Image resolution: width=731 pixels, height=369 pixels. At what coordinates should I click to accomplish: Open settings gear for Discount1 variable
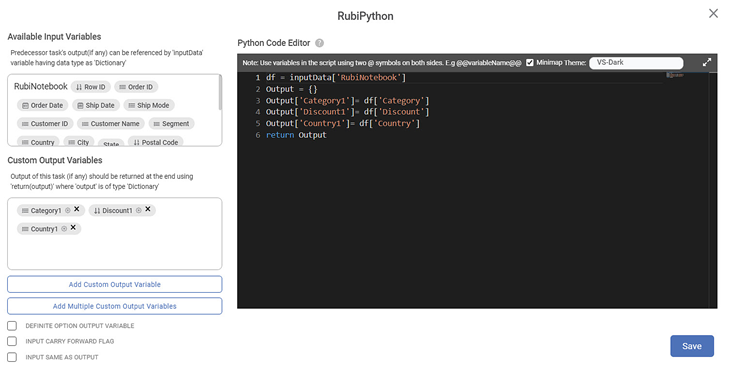[x=138, y=211]
